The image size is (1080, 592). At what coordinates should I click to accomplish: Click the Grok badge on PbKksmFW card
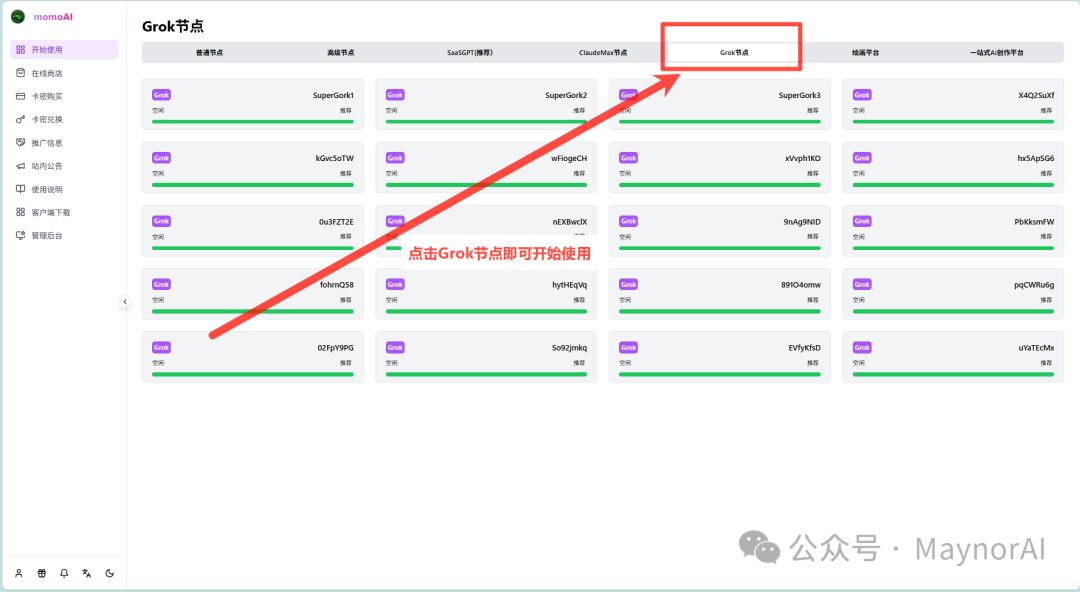[862, 221]
